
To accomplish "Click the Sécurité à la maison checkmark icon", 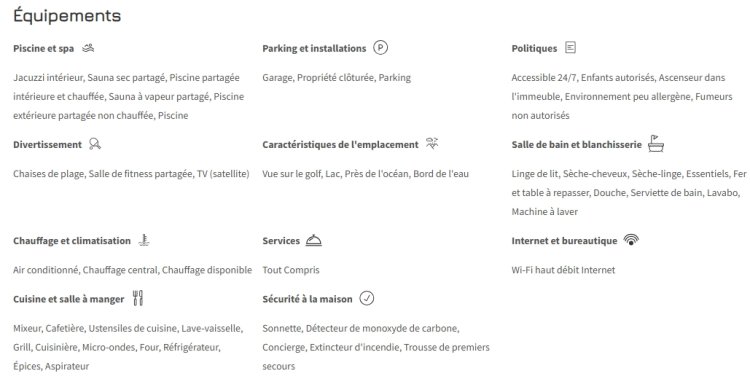I will point(366,298).
